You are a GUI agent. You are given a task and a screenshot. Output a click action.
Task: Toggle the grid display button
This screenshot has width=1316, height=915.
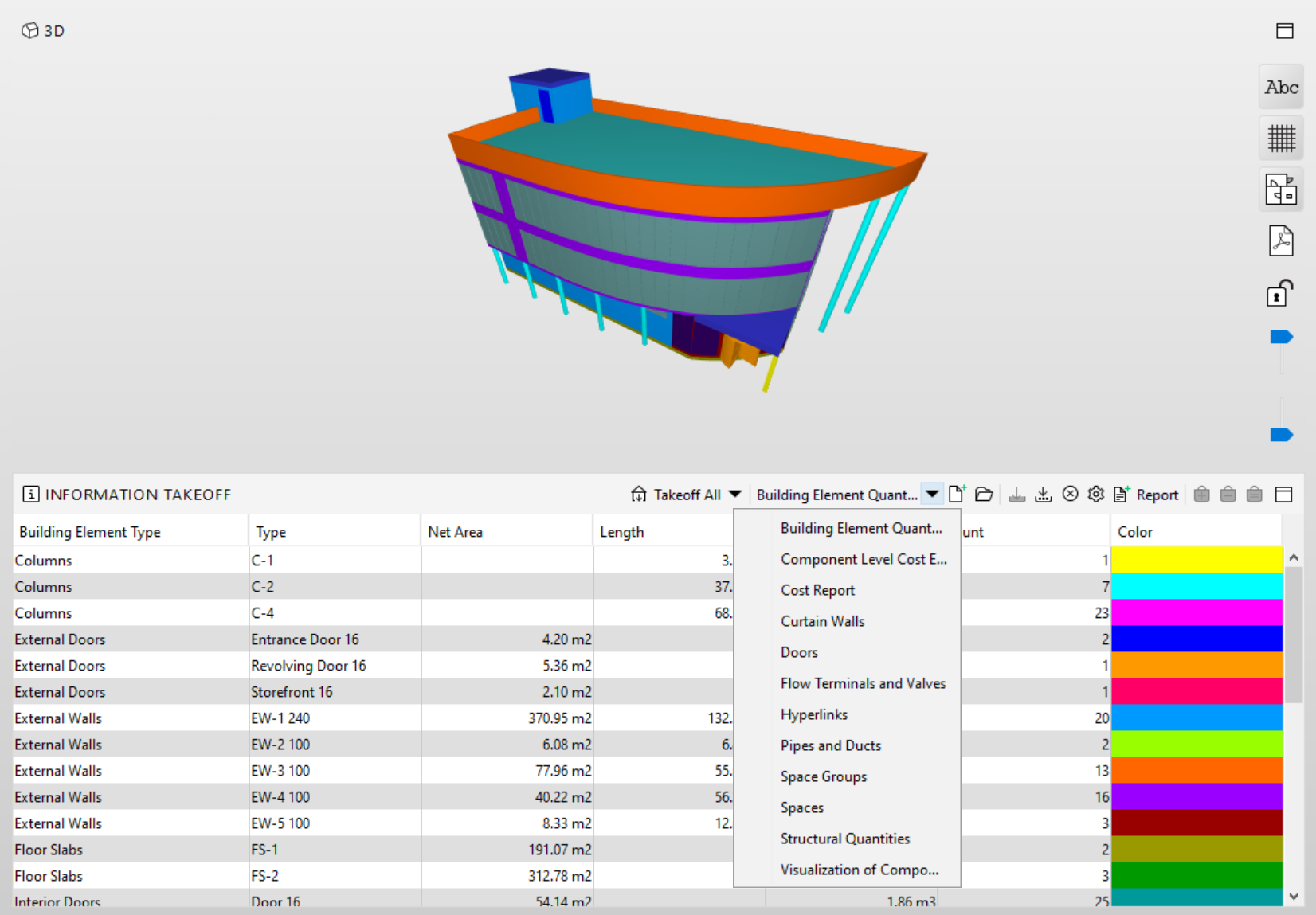[1281, 139]
